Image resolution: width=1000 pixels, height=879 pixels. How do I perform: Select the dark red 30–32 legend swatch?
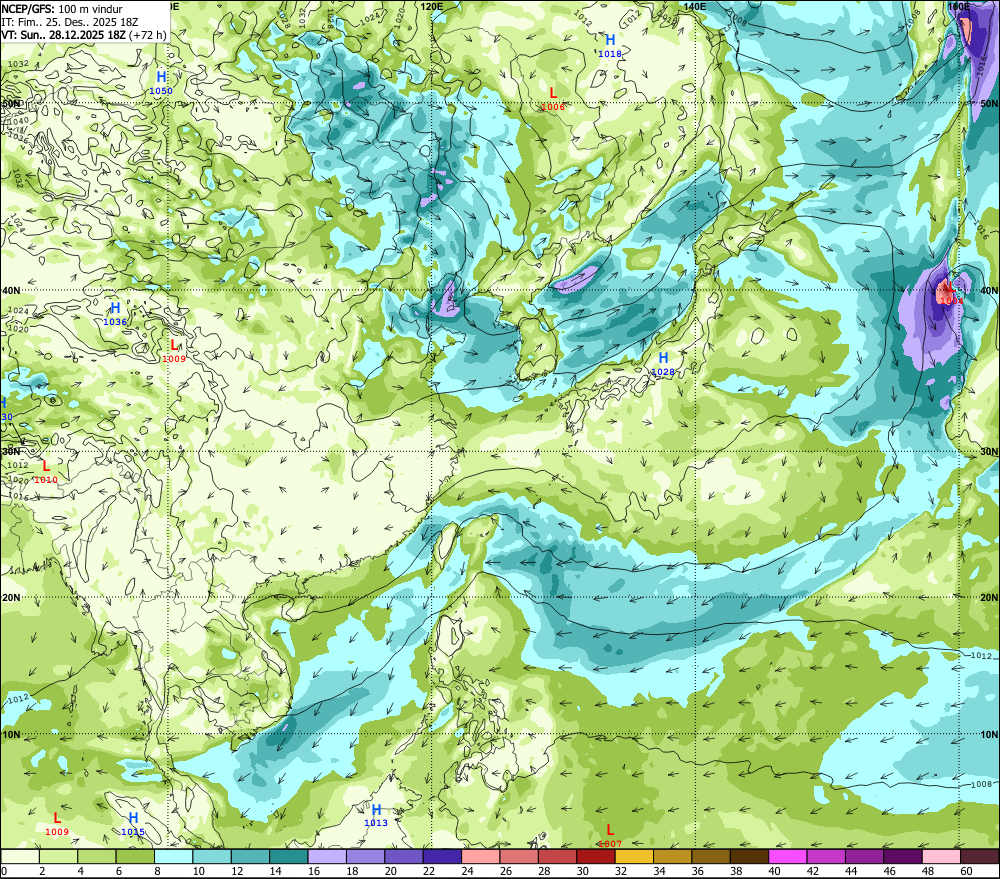pyautogui.click(x=596, y=856)
